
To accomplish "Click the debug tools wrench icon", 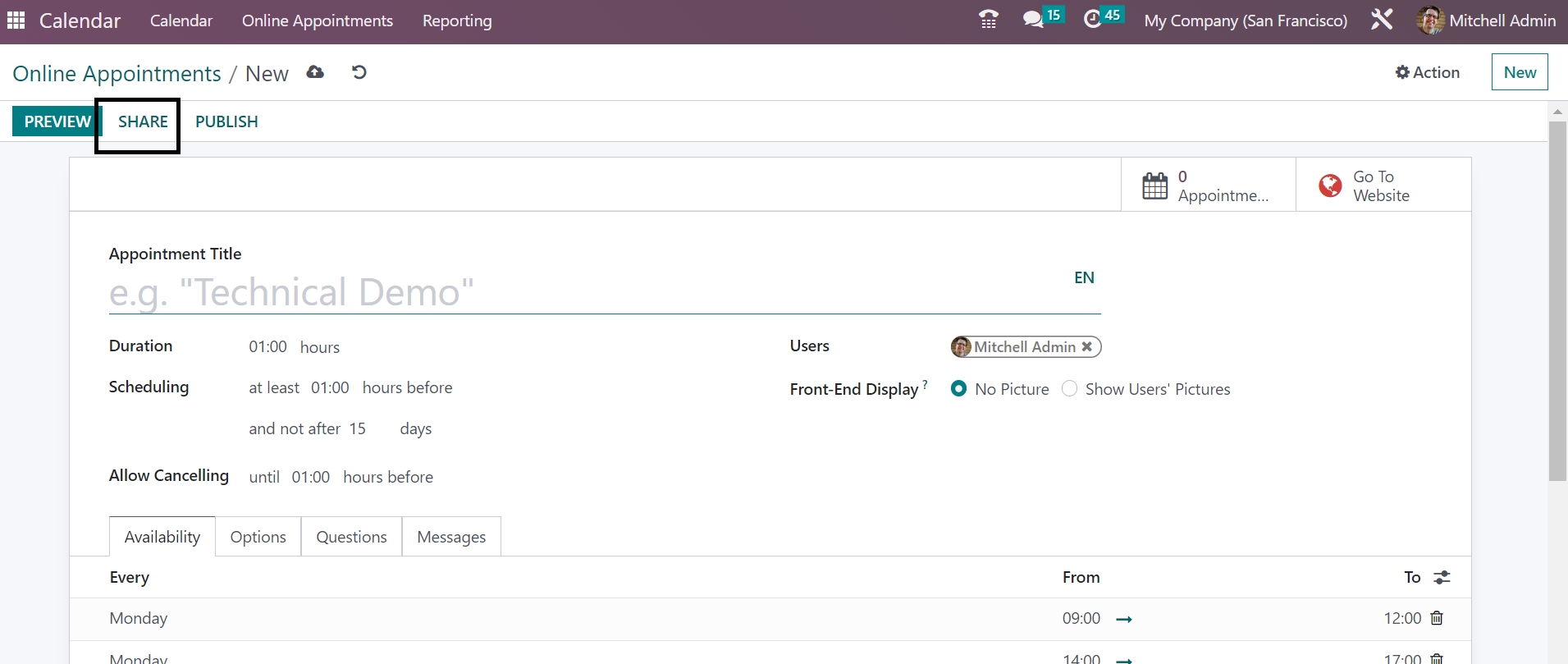I will (x=1382, y=20).
